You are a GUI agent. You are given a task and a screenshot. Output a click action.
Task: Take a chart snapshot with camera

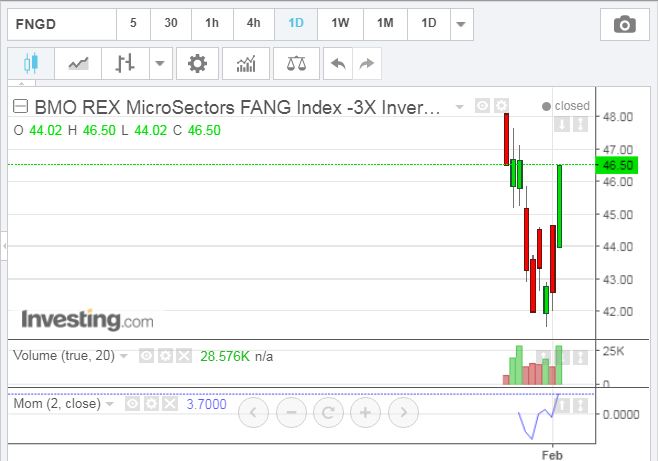(624, 24)
